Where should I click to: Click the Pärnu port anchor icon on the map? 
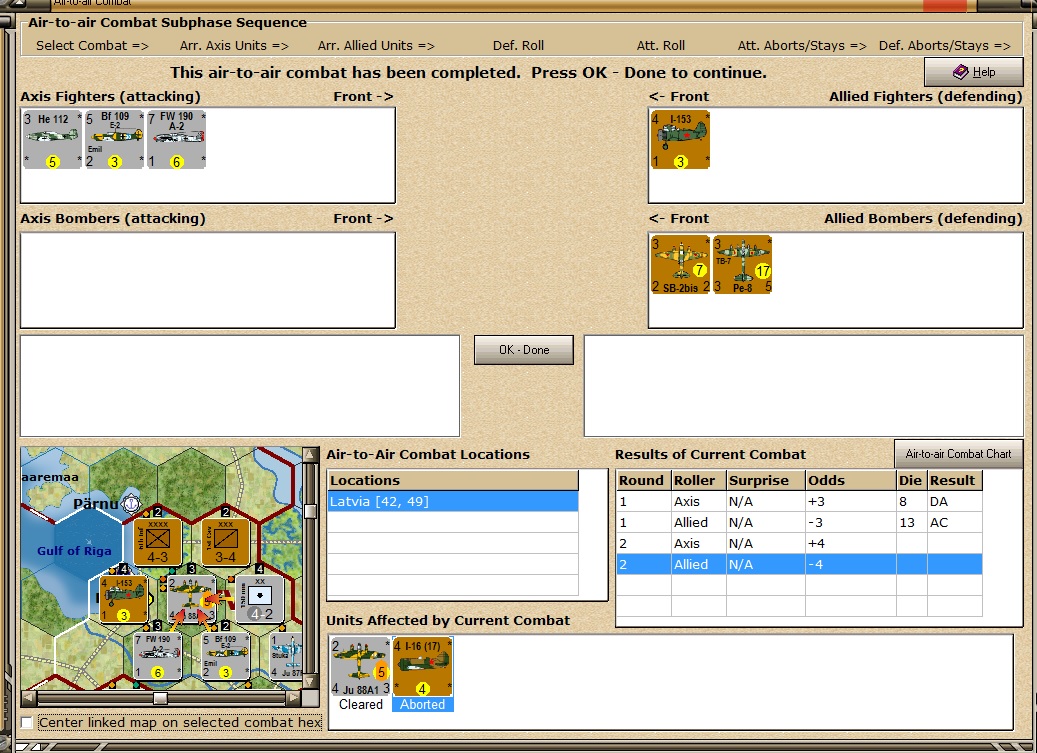coord(132,504)
